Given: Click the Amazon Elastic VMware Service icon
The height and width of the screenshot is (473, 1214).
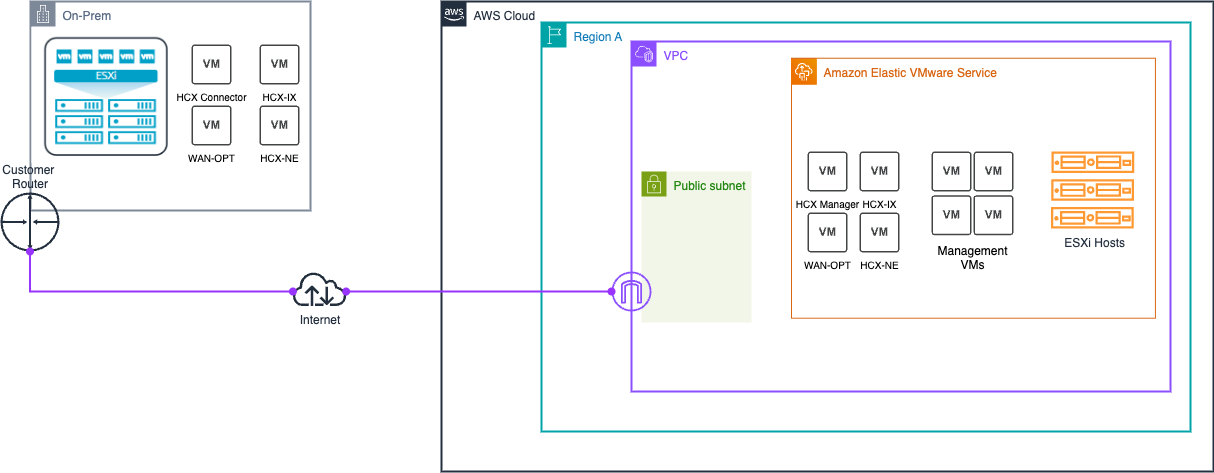Looking at the screenshot, I should (804, 72).
